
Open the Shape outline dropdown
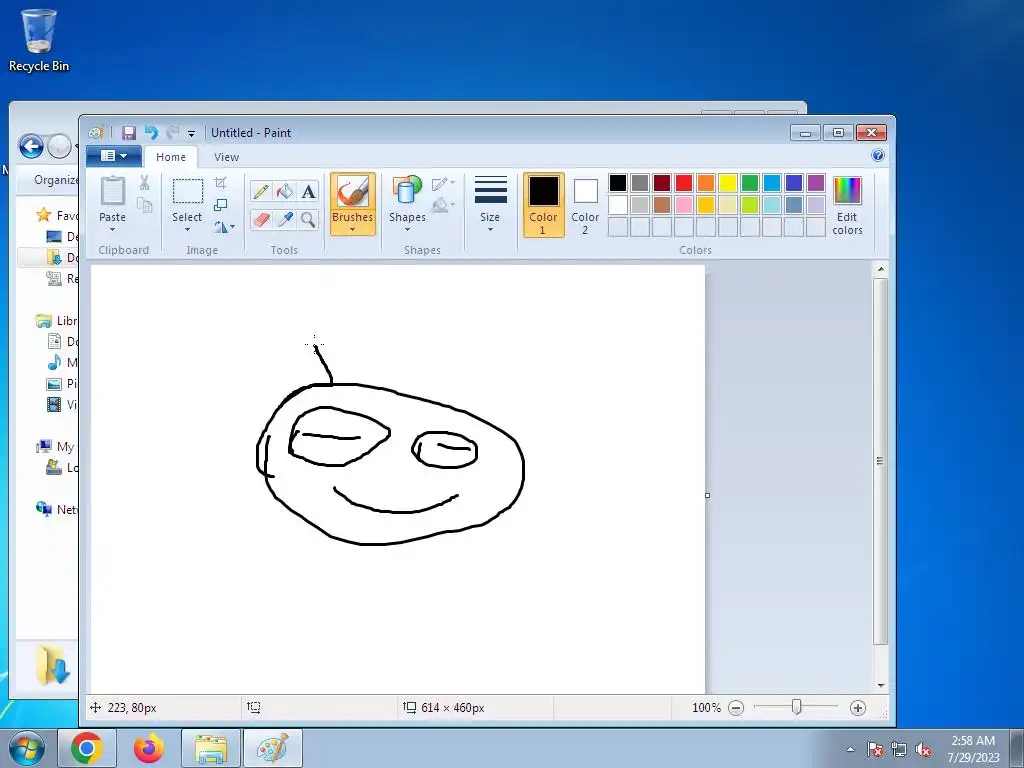coord(443,184)
